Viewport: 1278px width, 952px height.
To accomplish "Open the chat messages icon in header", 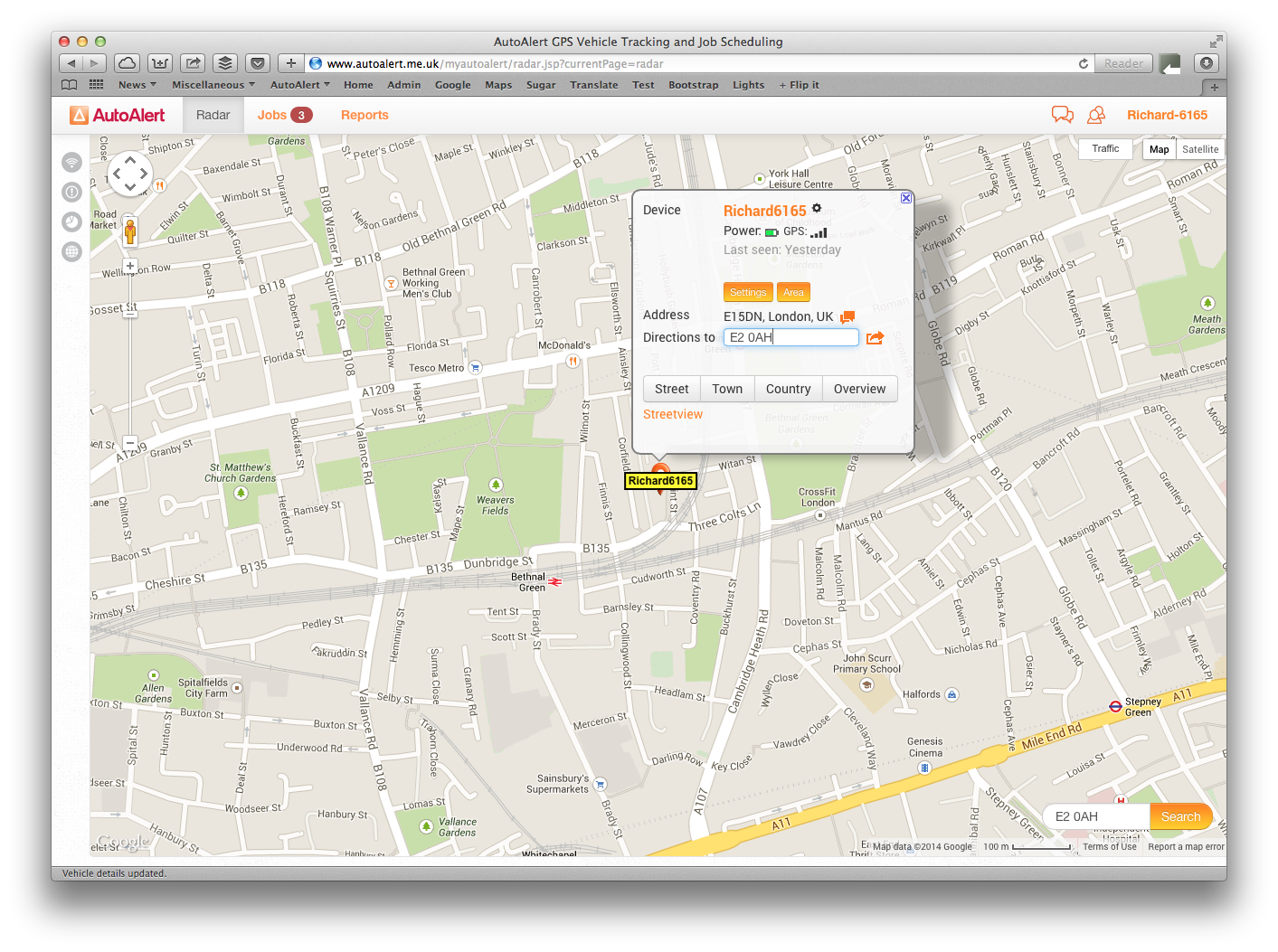I will click(1063, 115).
